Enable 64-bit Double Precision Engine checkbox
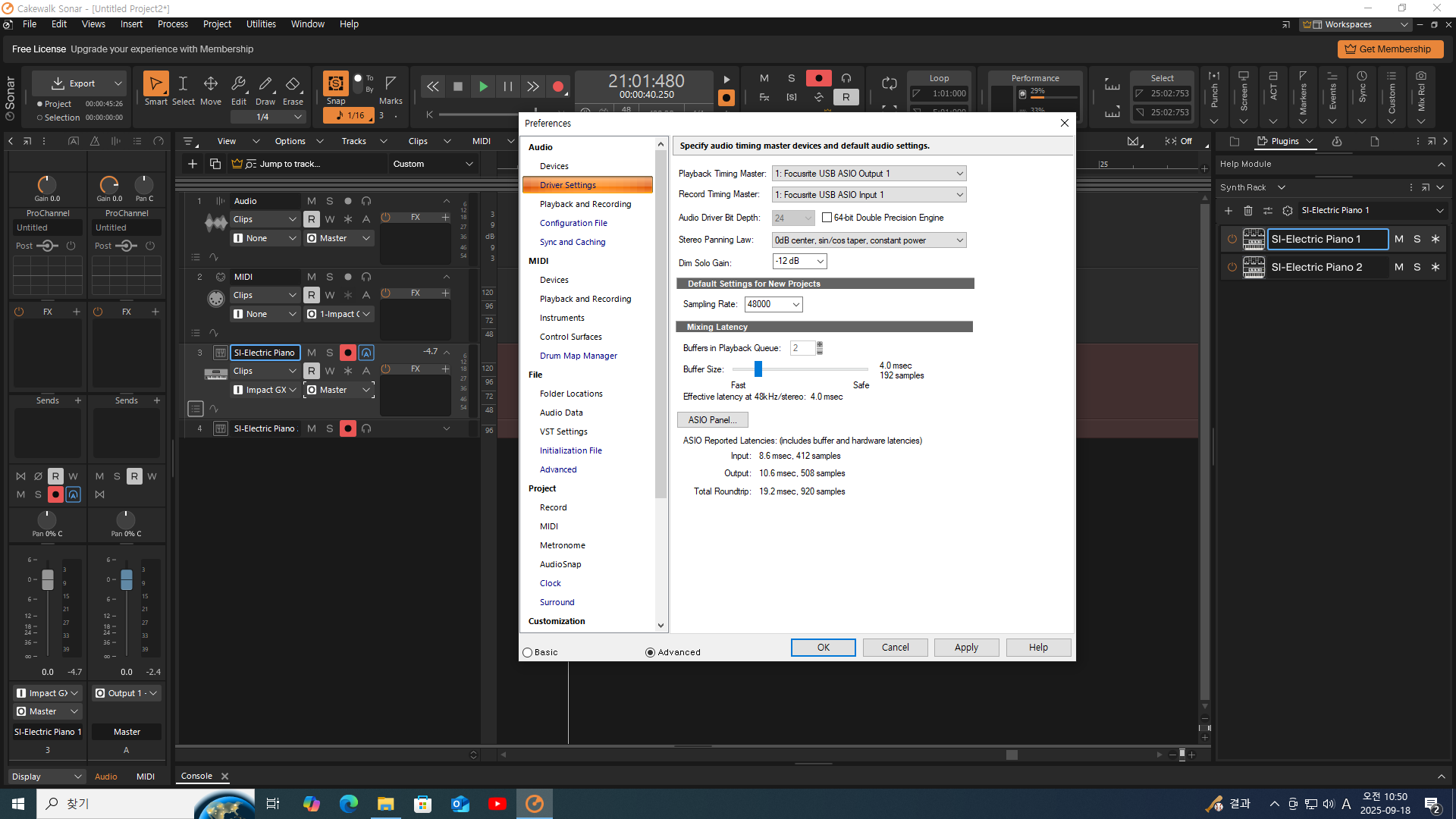This screenshot has height=819, width=1456. coord(827,218)
